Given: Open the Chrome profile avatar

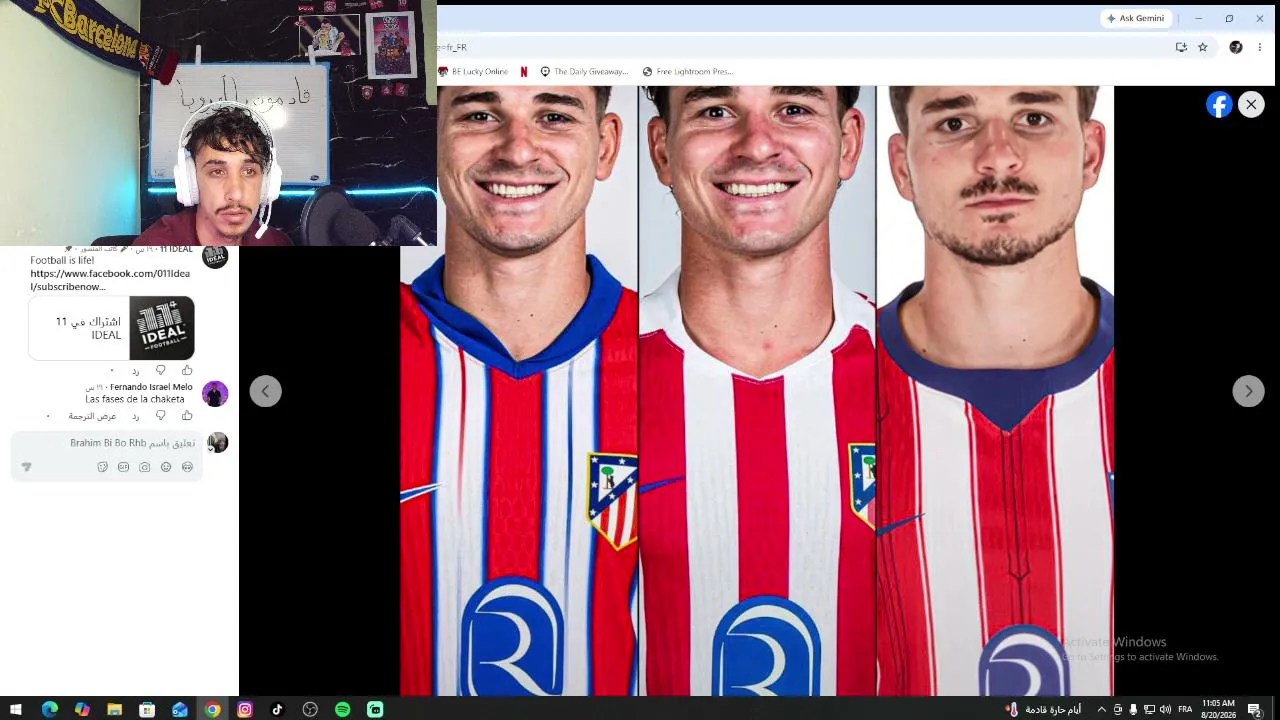Looking at the screenshot, I should 1236,47.
